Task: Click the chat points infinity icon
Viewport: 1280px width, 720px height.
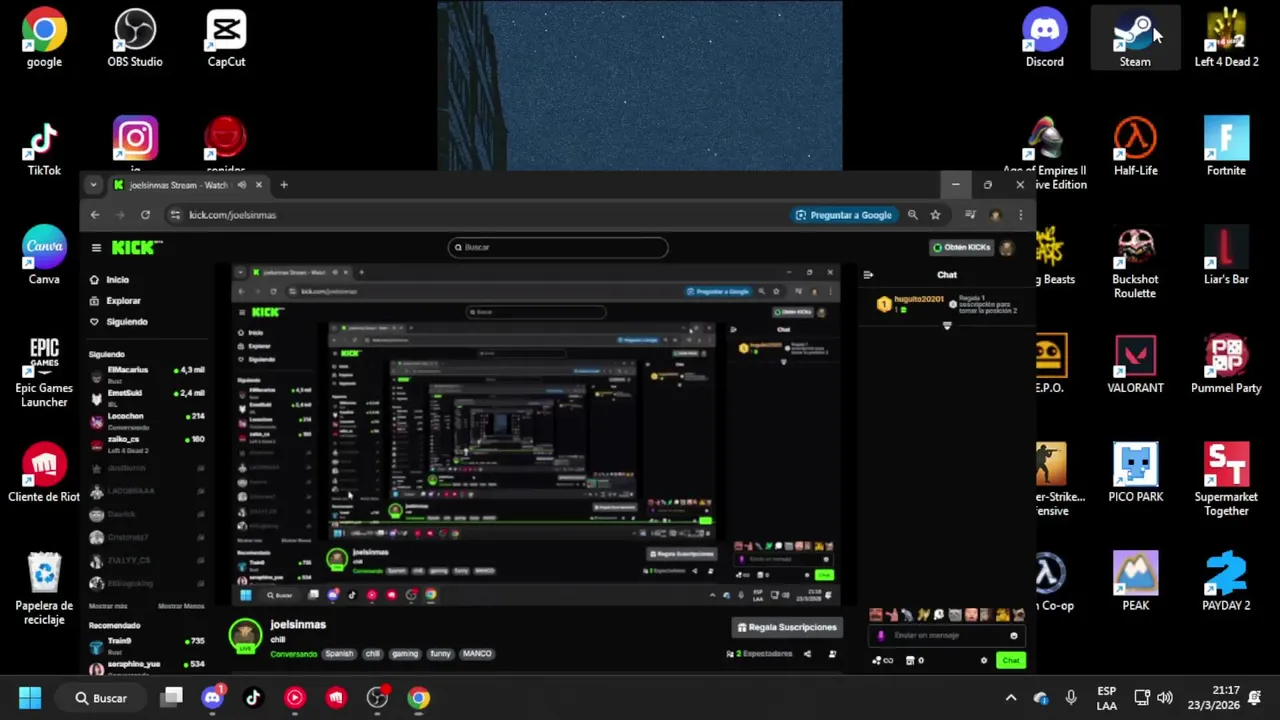Action: (882, 660)
